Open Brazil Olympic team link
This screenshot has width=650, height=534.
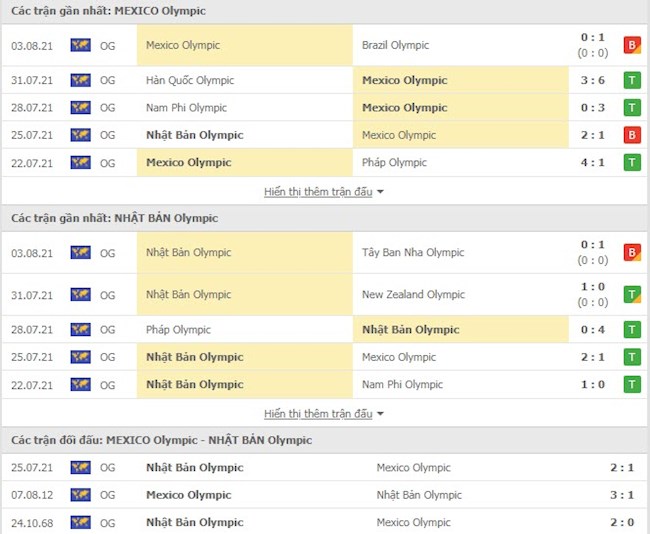395,45
